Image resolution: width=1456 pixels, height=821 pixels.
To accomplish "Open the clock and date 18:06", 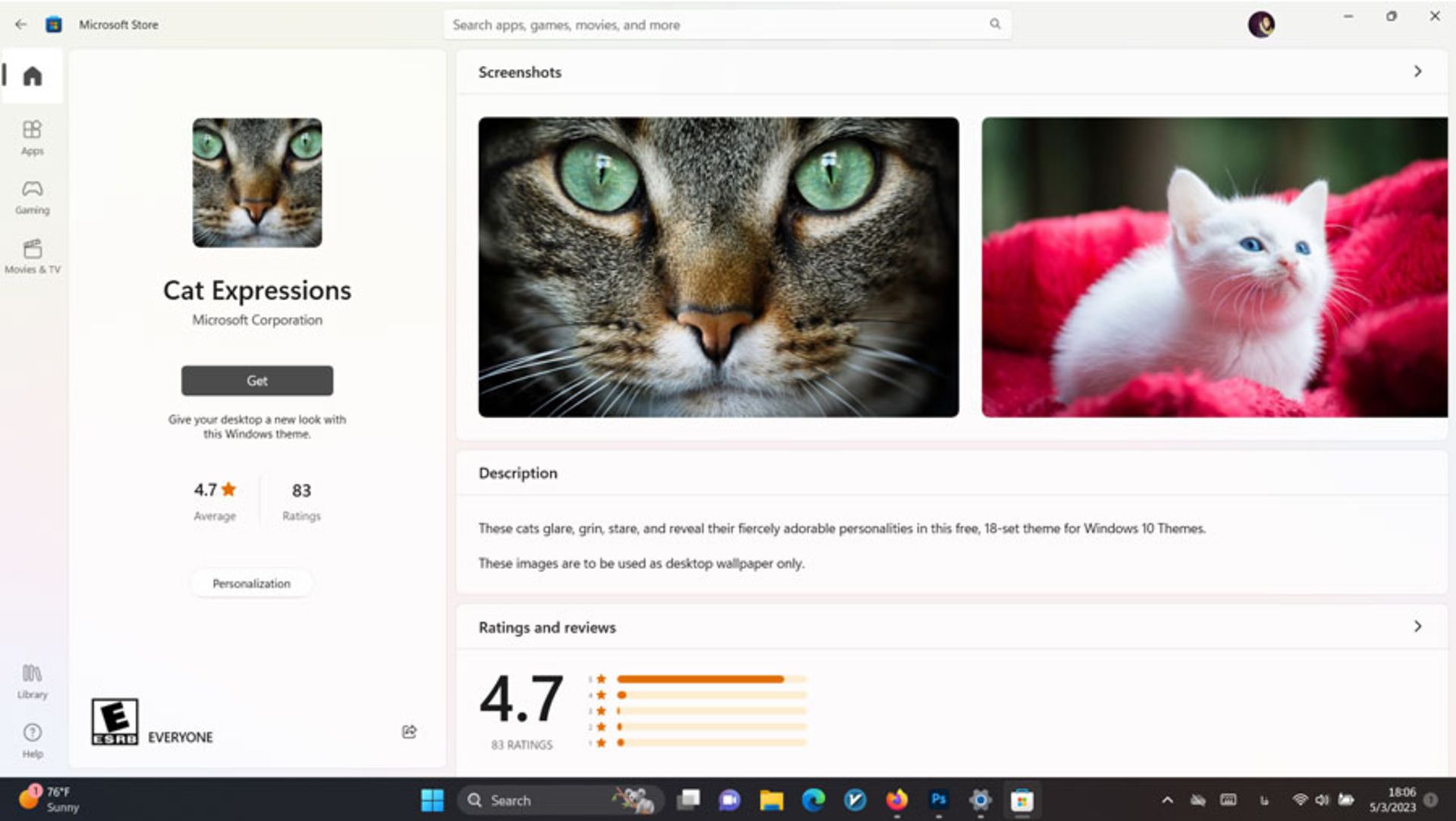I will 1392,800.
